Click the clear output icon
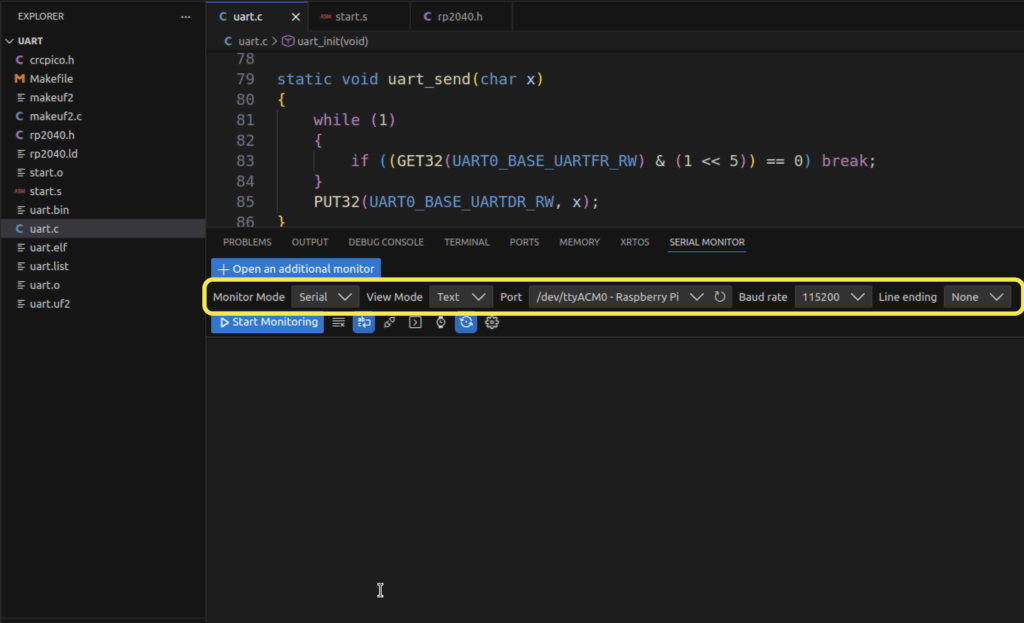Screen dimensions: 1024x623 [x=339, y=323]
